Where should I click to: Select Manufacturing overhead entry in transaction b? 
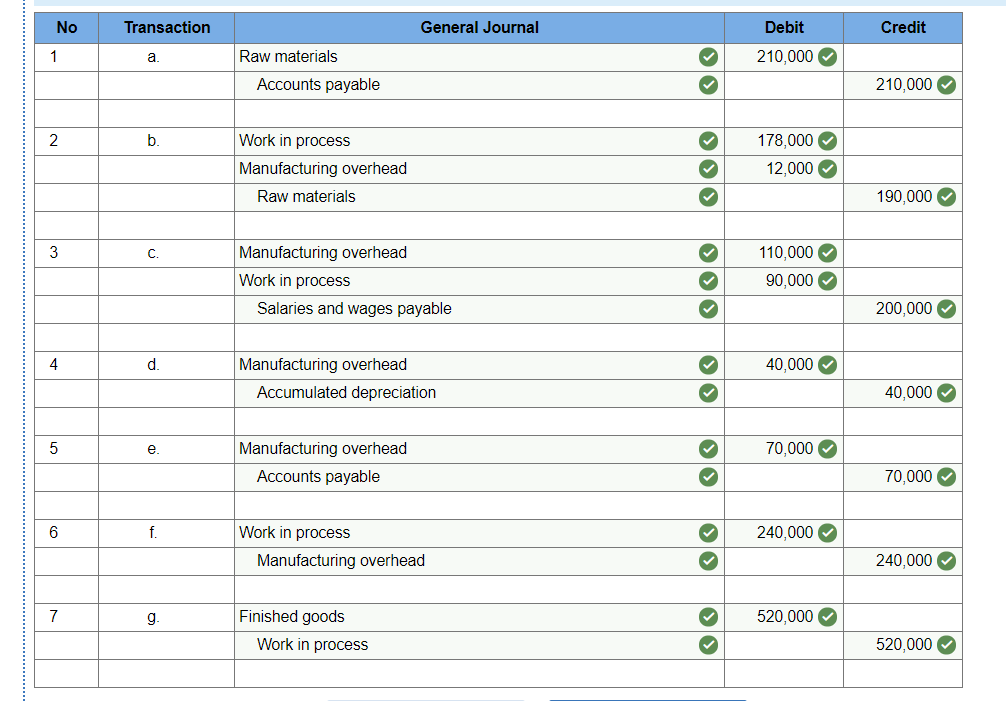479,169
